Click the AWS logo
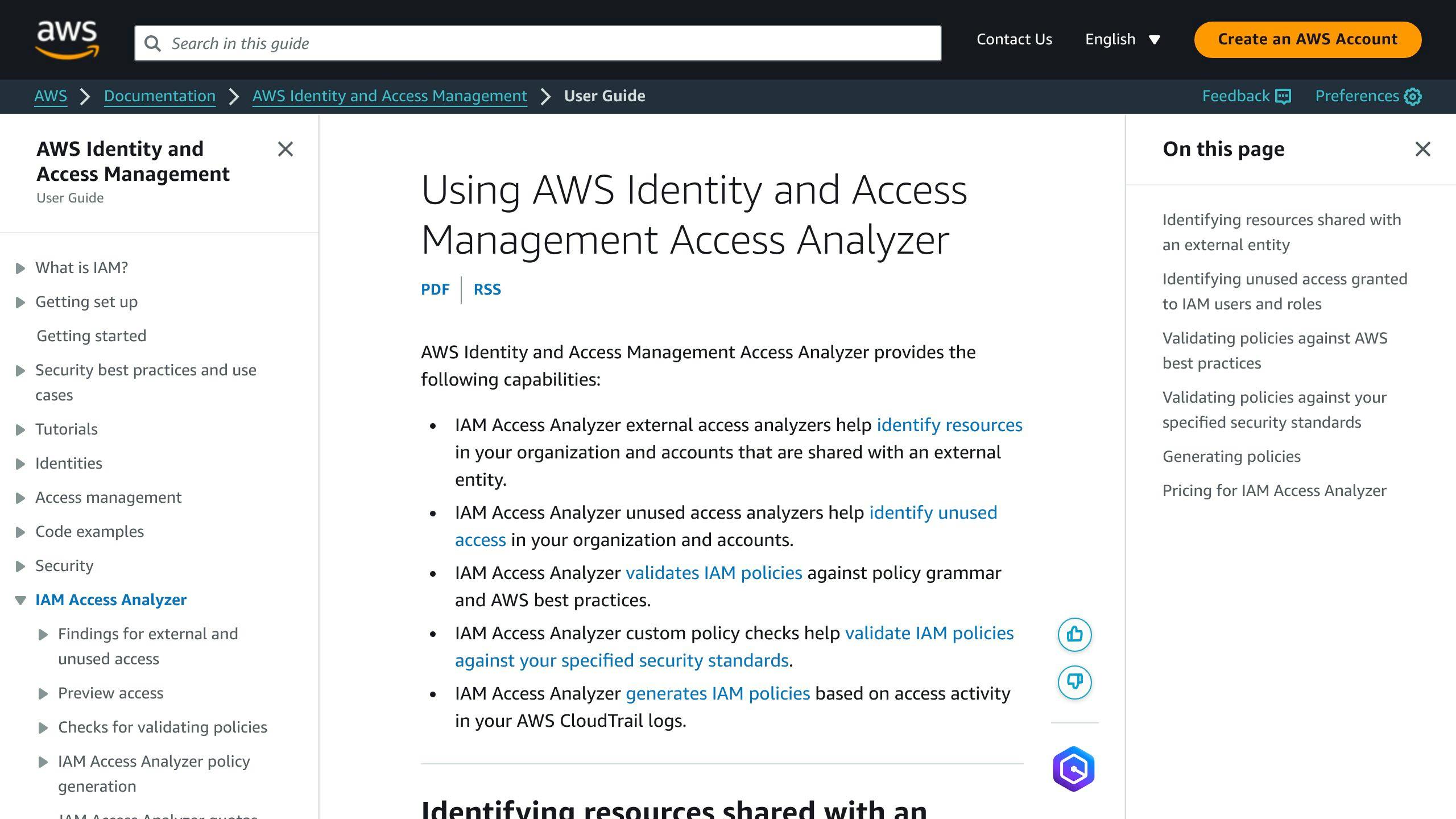1456x819 pixels. tap(67, 40)
